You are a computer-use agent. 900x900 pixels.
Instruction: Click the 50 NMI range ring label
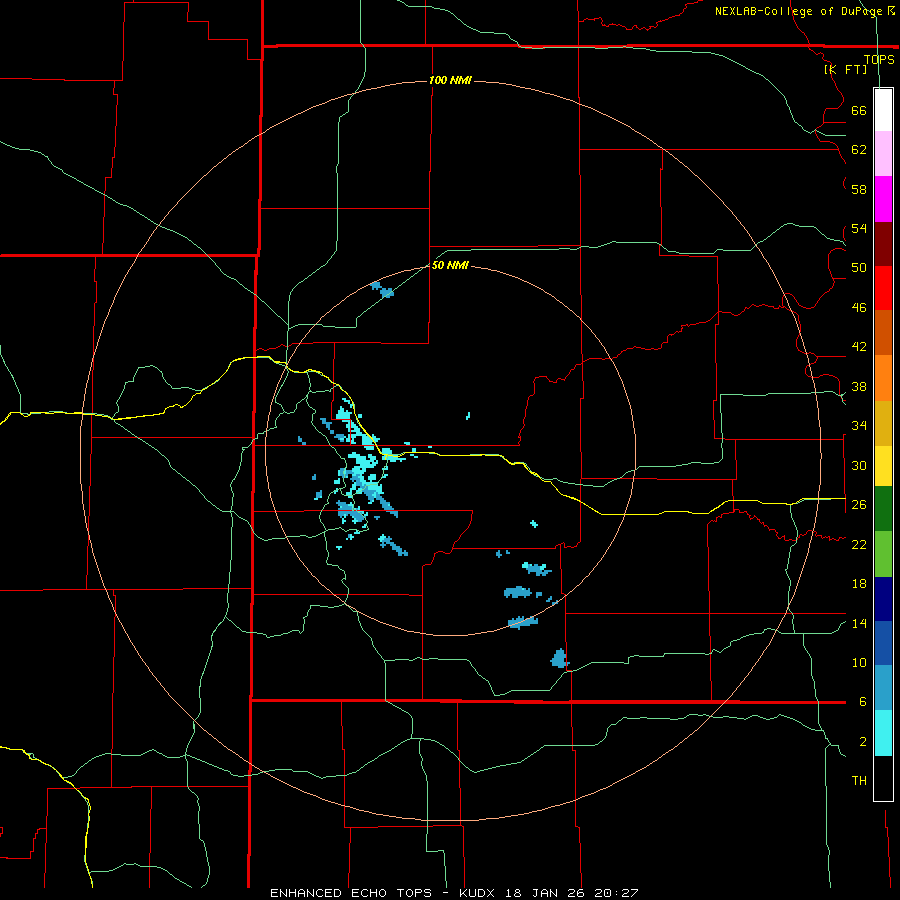coord(450,265)
